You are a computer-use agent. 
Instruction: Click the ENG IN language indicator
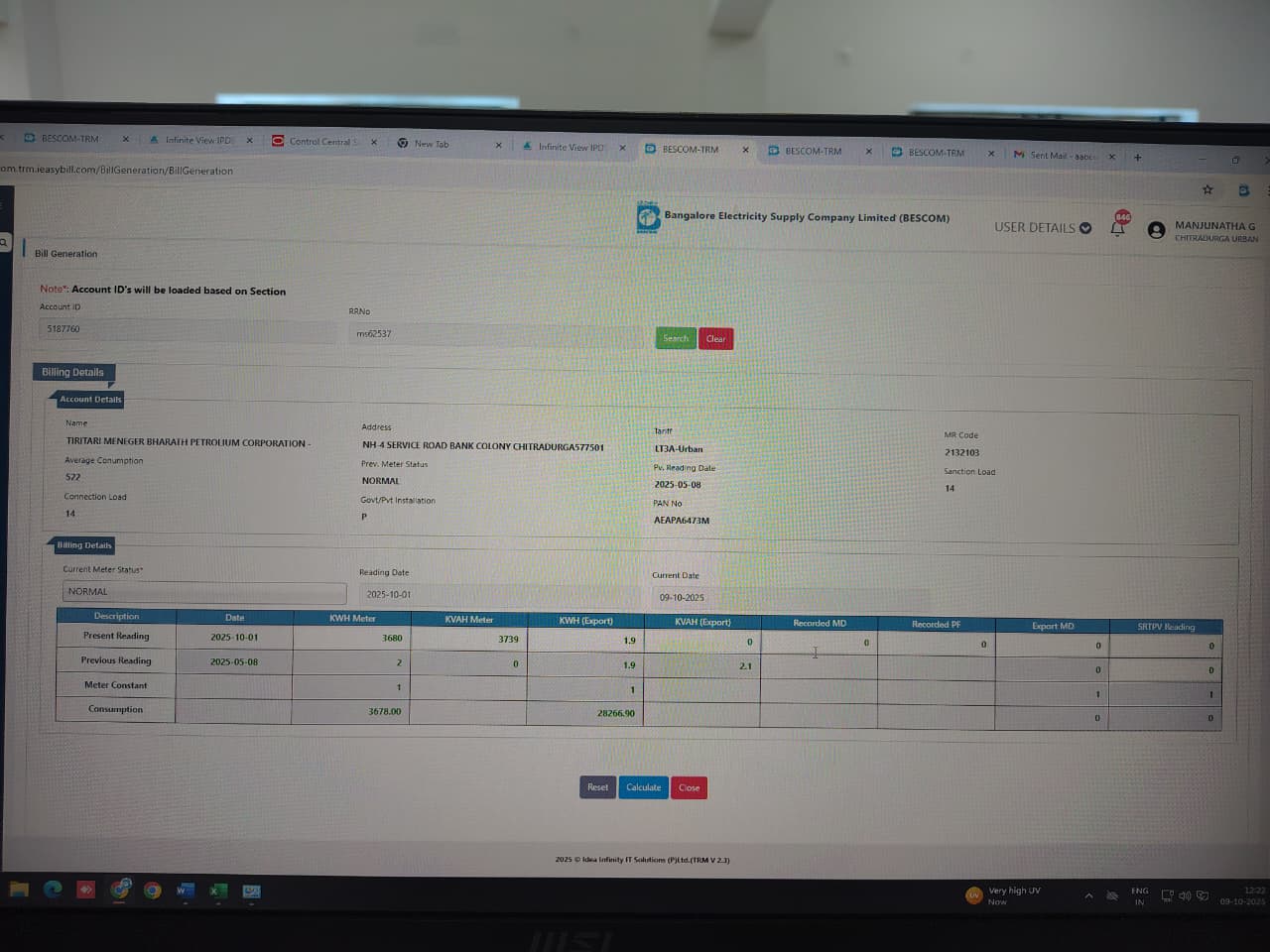point(1140,896)
